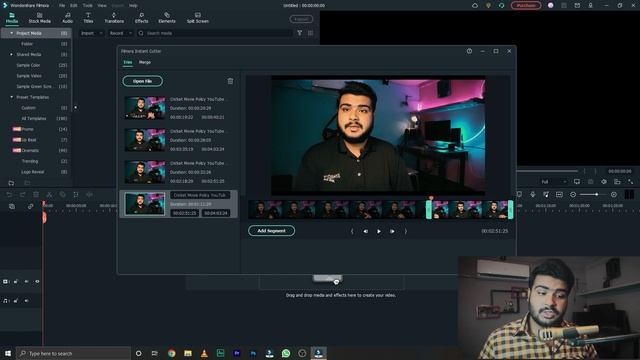Click the new folder icon below media tree
The height and width of the screenshot is (360, 640).
11,183
